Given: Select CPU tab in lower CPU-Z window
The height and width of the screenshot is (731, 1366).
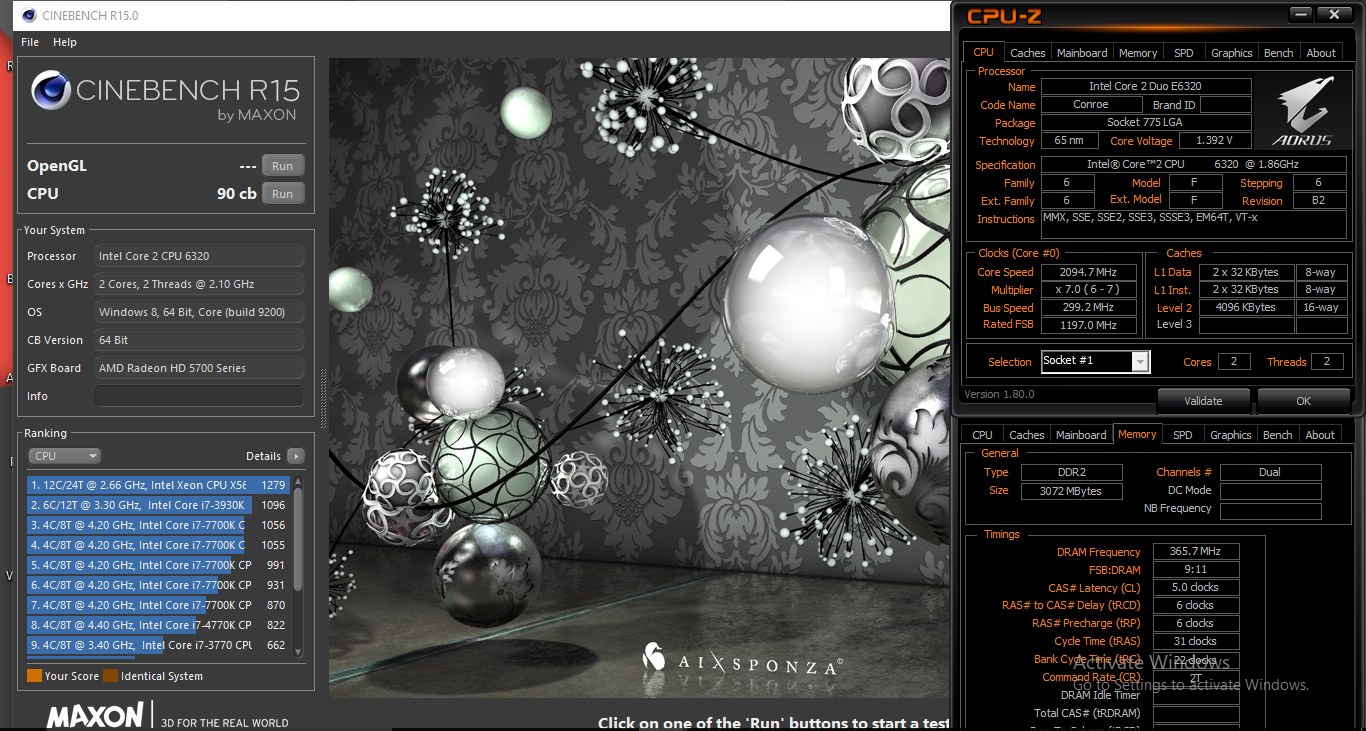Looking at the screenshot, I should [x=982, y=435].
